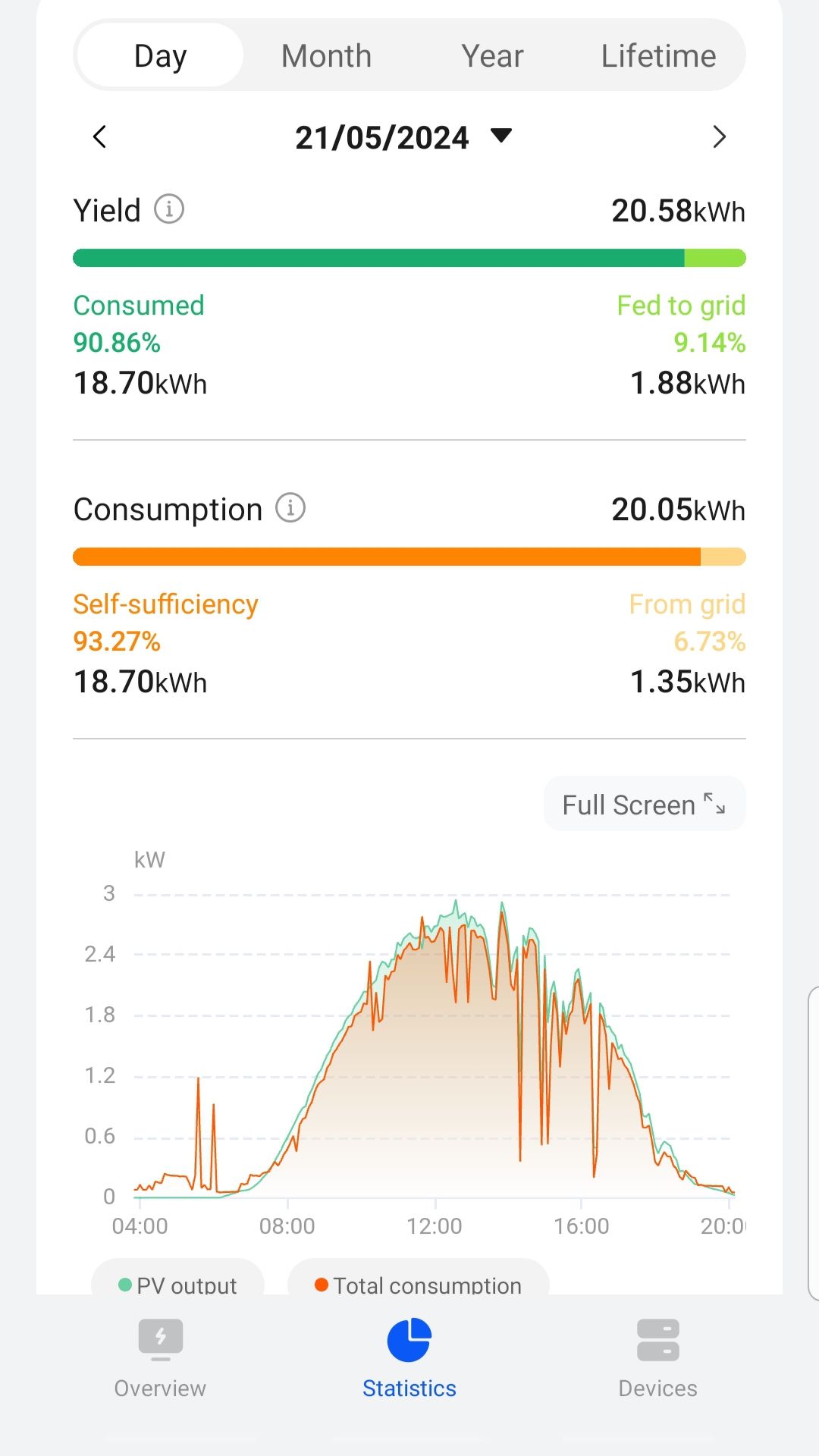The width and height of the screenshot is (819, 1456).
Task: Click the Full Screen expand arrows icon
Action: (x=714, y=804)
